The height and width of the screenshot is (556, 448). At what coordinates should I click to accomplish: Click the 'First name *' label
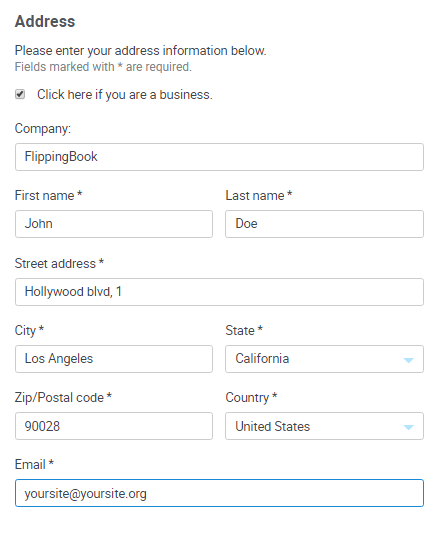click(x=49, y=195)
